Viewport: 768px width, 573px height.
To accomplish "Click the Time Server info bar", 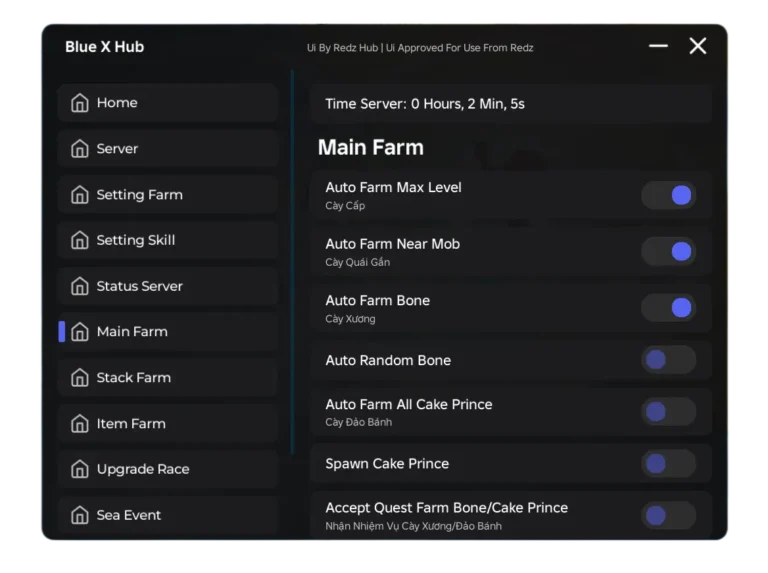I will pos(510,104).
